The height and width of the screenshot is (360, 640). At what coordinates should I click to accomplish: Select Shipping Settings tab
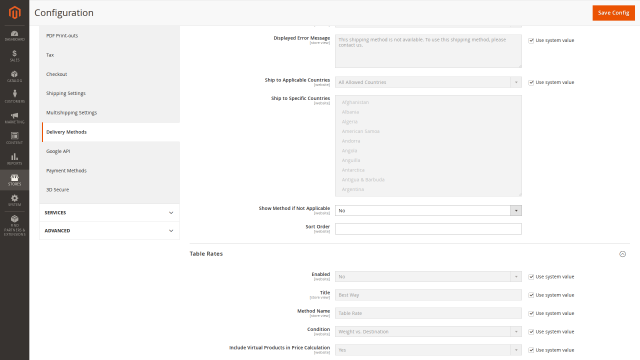pos(110,93)
